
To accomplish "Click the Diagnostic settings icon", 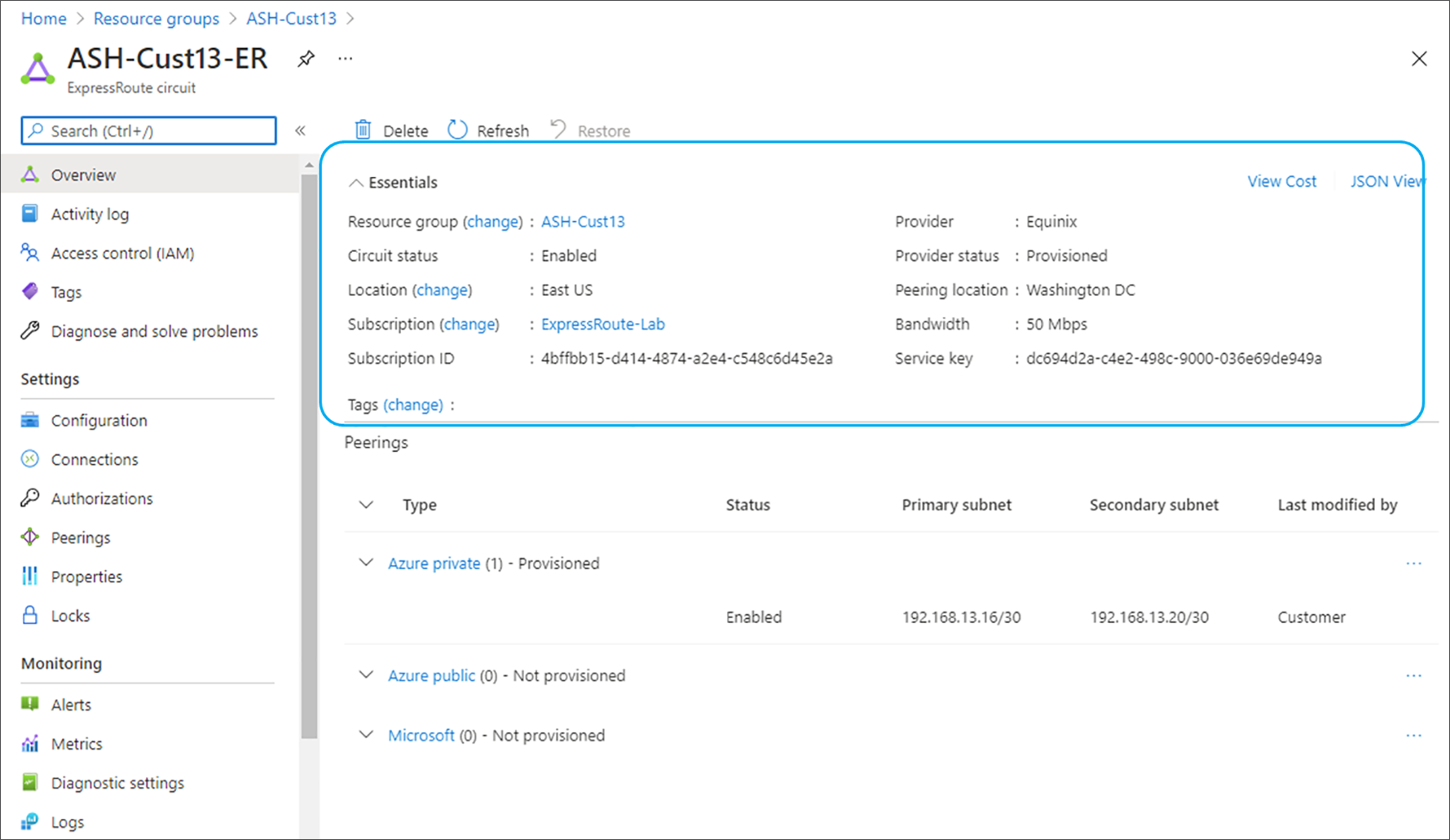I will coord(30,782).
